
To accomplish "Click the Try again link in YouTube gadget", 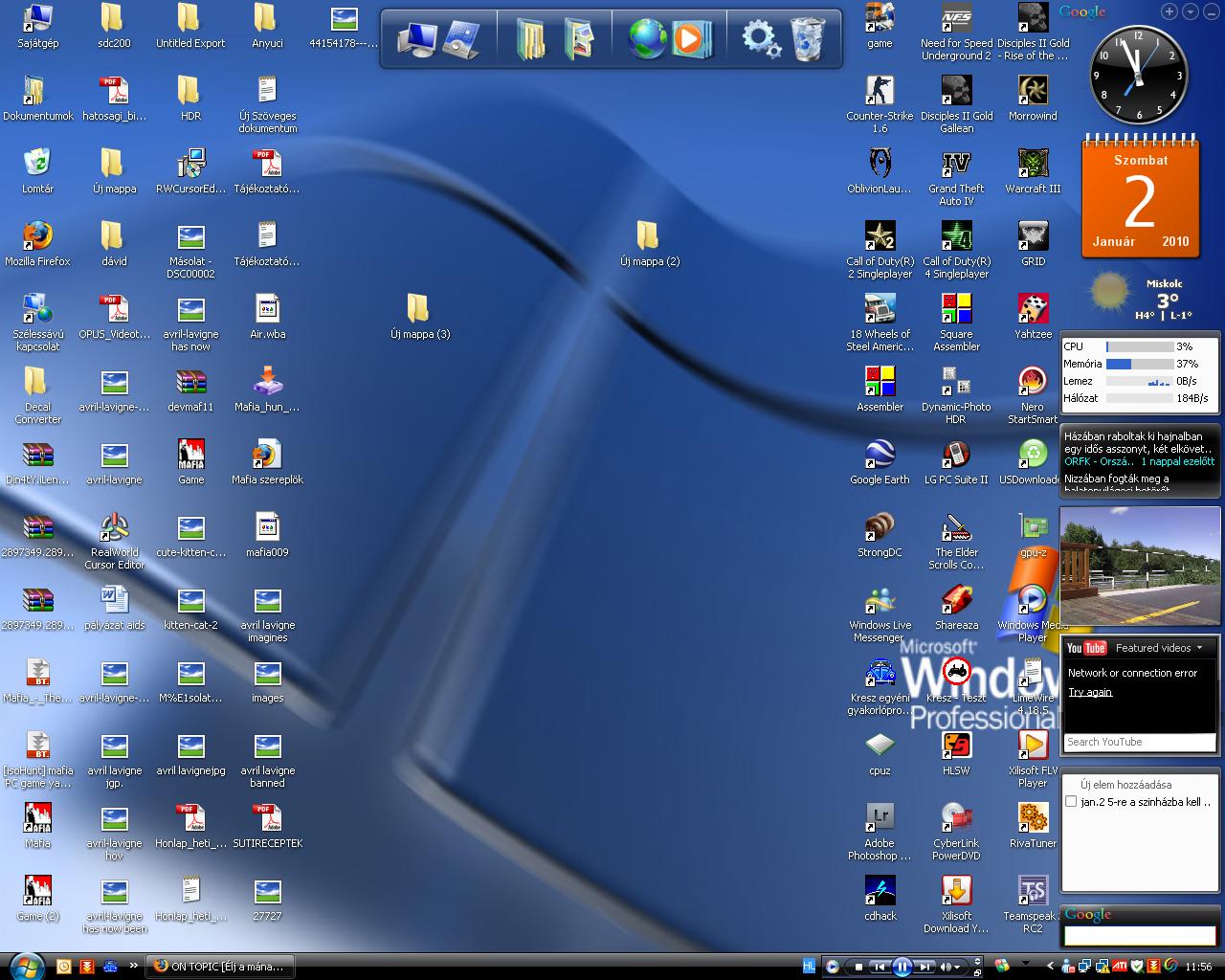I will pos(1090,692).
